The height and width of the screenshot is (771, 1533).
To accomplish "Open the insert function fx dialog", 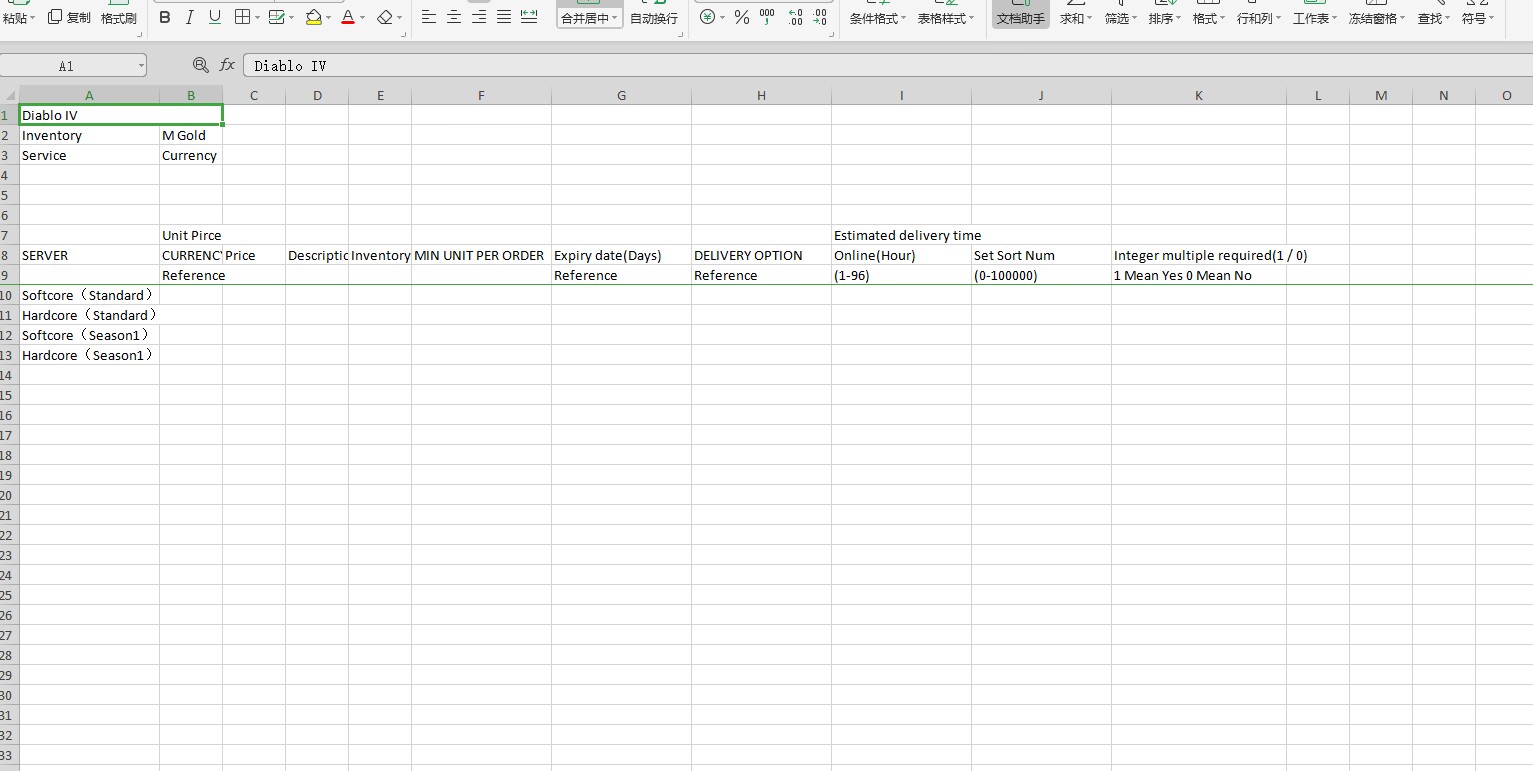I will (227, 65).
